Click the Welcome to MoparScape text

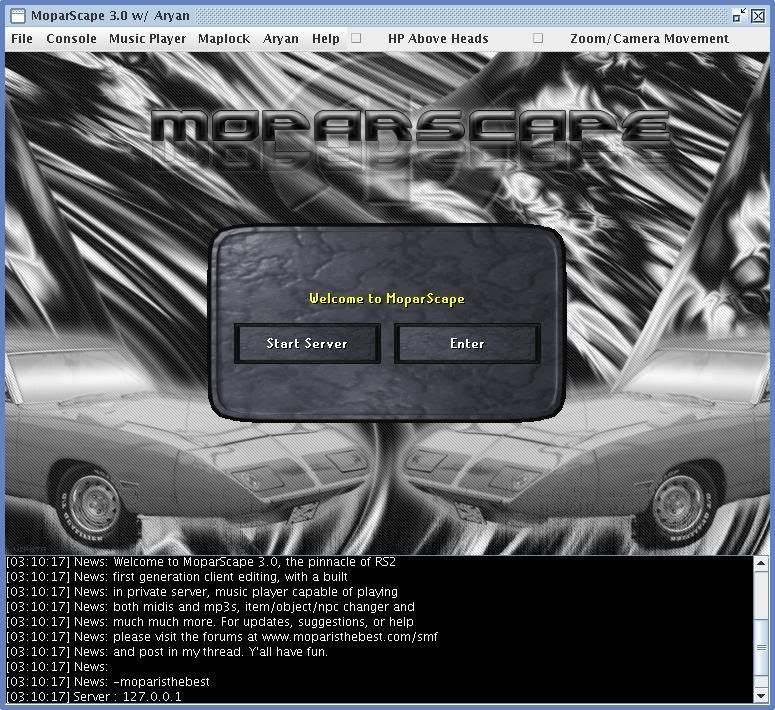(387, 298)
